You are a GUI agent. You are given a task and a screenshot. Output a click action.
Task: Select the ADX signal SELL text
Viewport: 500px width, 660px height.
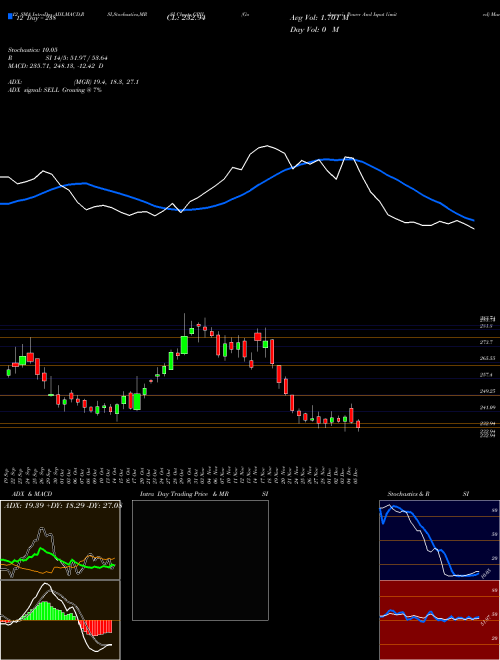(55, 90)
